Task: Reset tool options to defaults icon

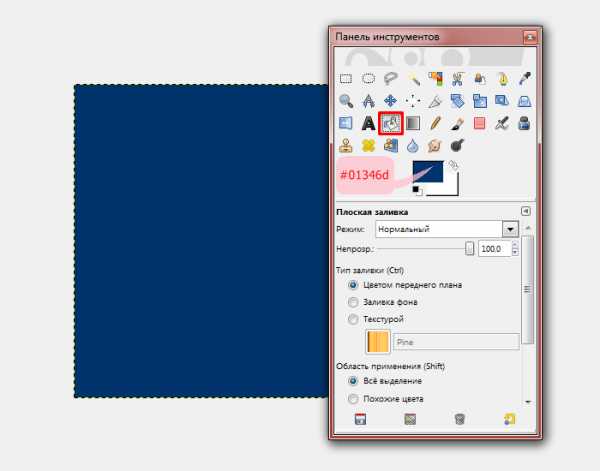Action: click(509, 419)
